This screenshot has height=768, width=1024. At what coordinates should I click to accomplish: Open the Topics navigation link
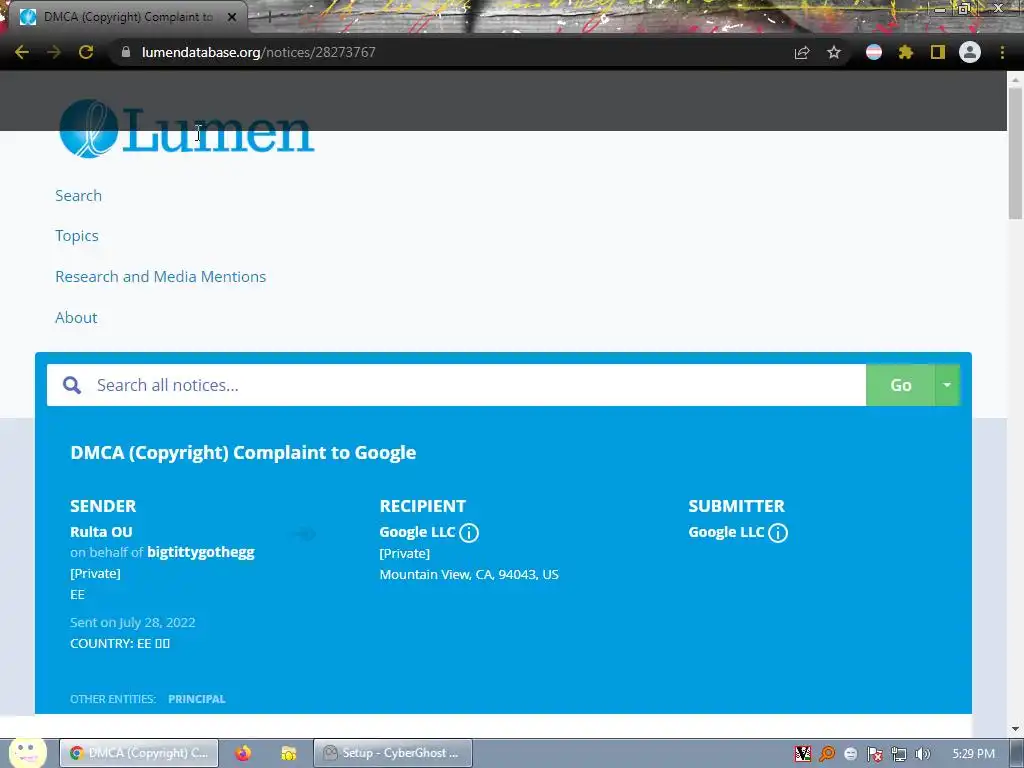(x=77, y=236)
